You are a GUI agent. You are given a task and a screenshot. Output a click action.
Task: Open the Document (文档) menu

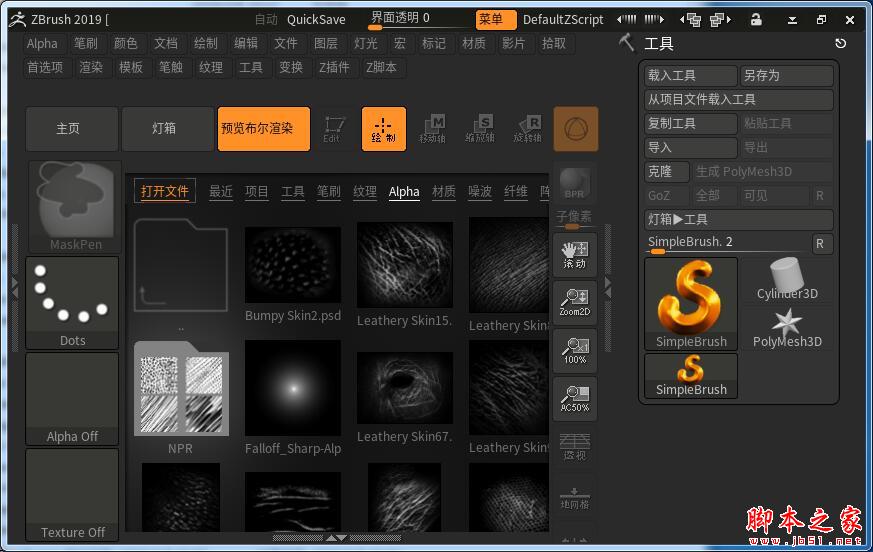(x=165, y=43)
